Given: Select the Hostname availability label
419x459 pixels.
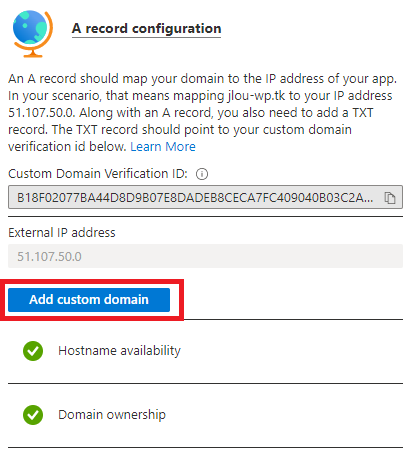Looking at the screenshot, I should [x=119, y=351].
